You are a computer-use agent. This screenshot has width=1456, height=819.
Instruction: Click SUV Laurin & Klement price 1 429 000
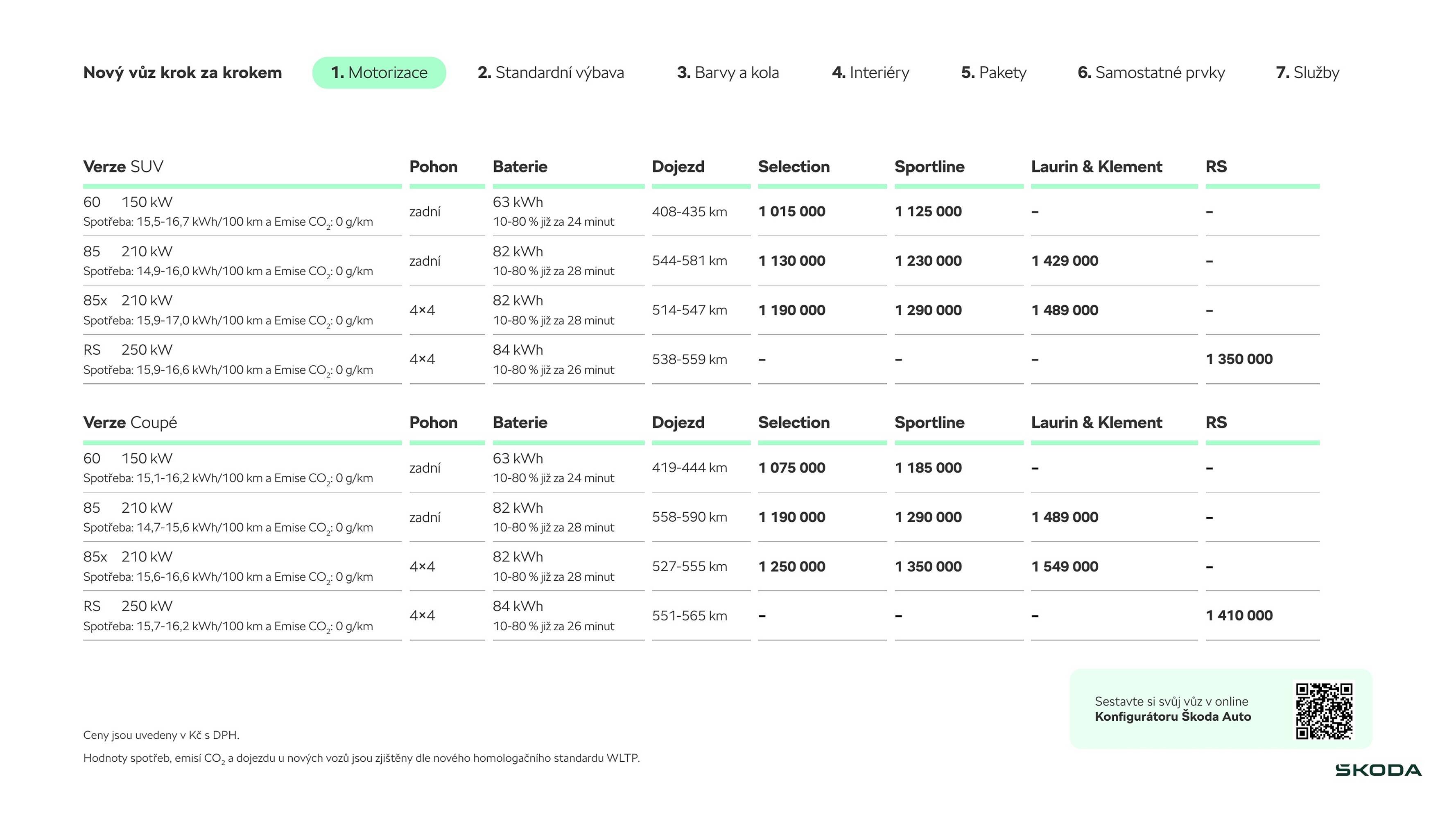coord(1064,260)
